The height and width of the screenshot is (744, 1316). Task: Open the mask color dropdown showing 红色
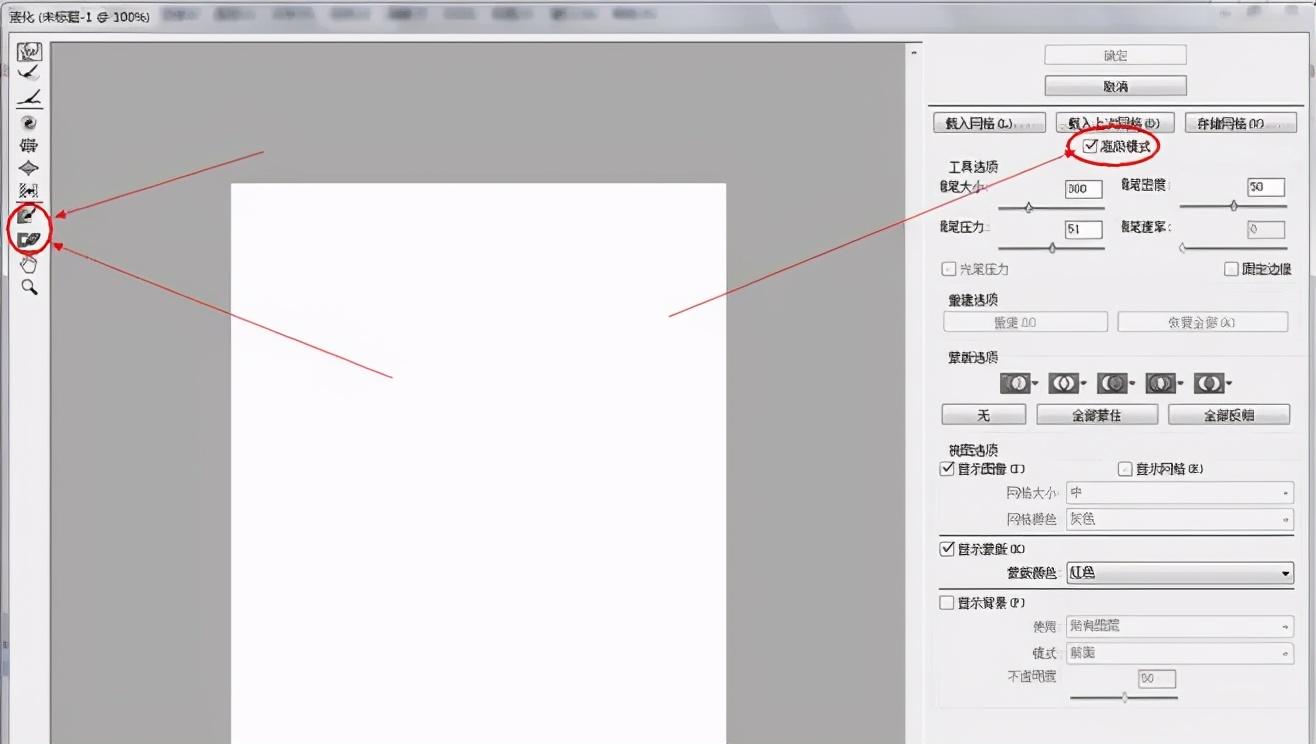(x=1180, y=573)
